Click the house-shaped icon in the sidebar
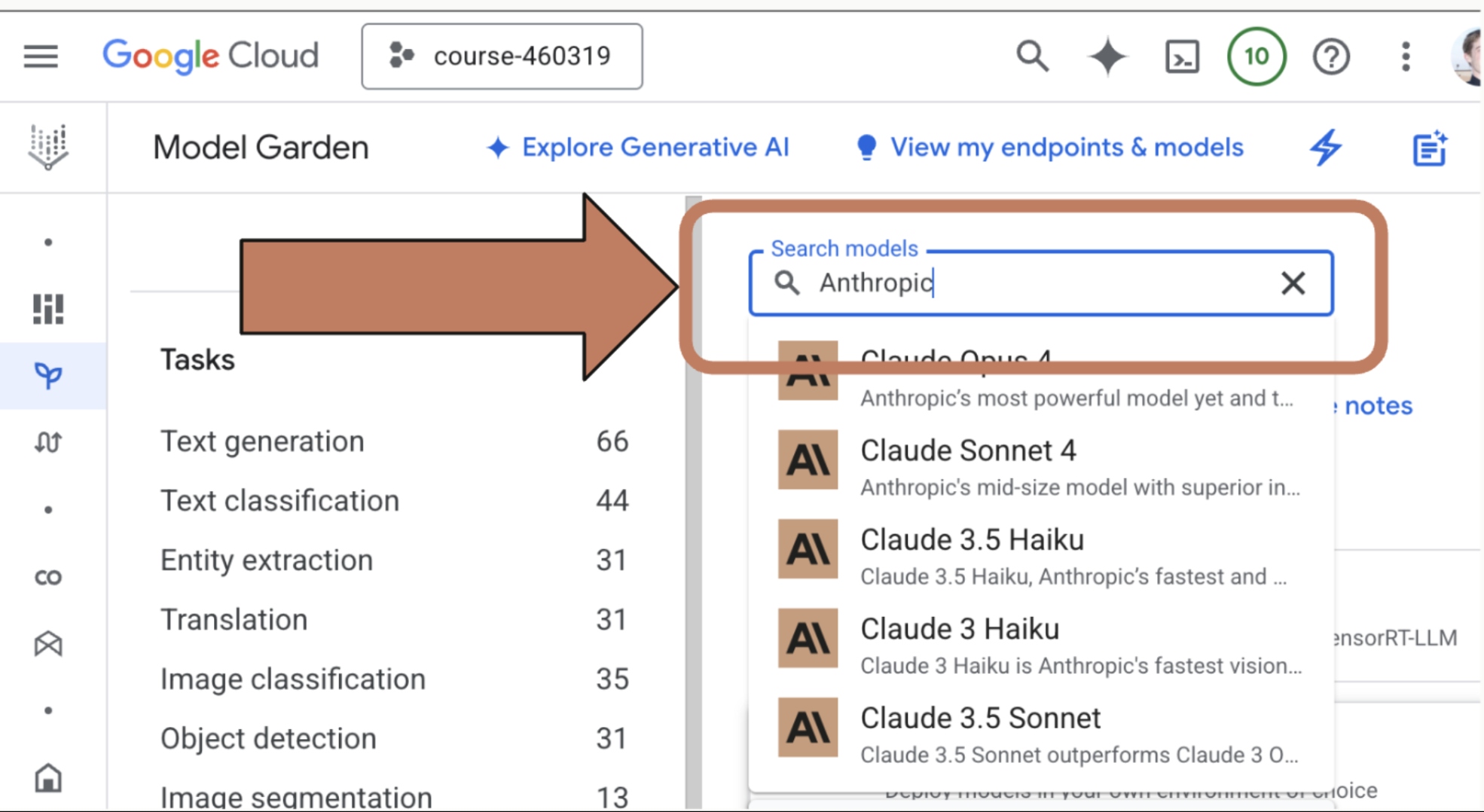 coord(48,778)
